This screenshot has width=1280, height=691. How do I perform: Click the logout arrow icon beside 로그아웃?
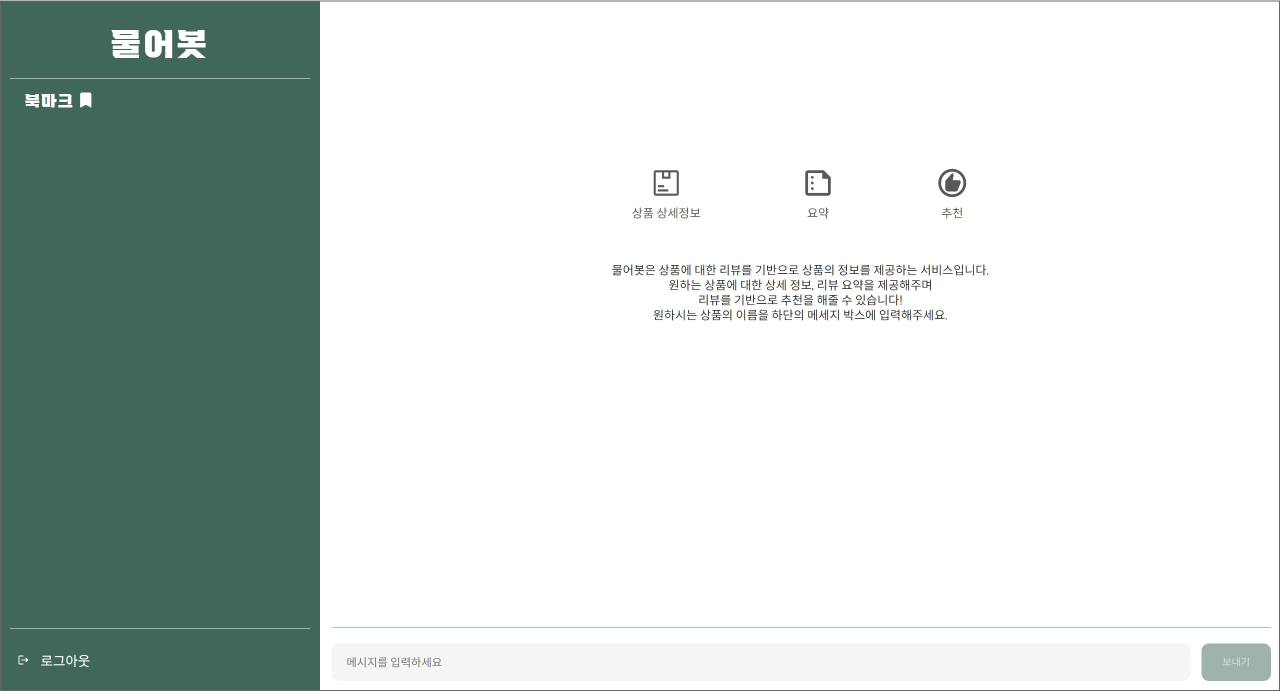pyautogui.click(x=24, y=660)
